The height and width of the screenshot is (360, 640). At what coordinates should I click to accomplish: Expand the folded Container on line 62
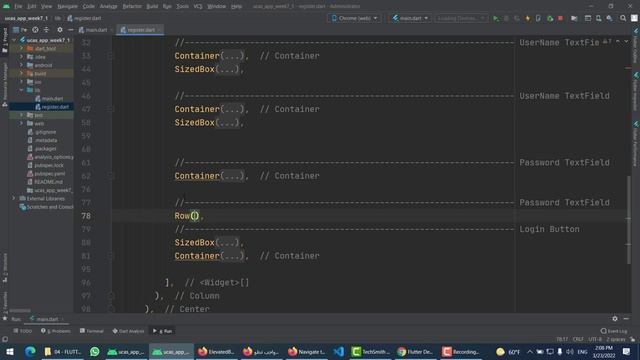click(x=232, y=176)
